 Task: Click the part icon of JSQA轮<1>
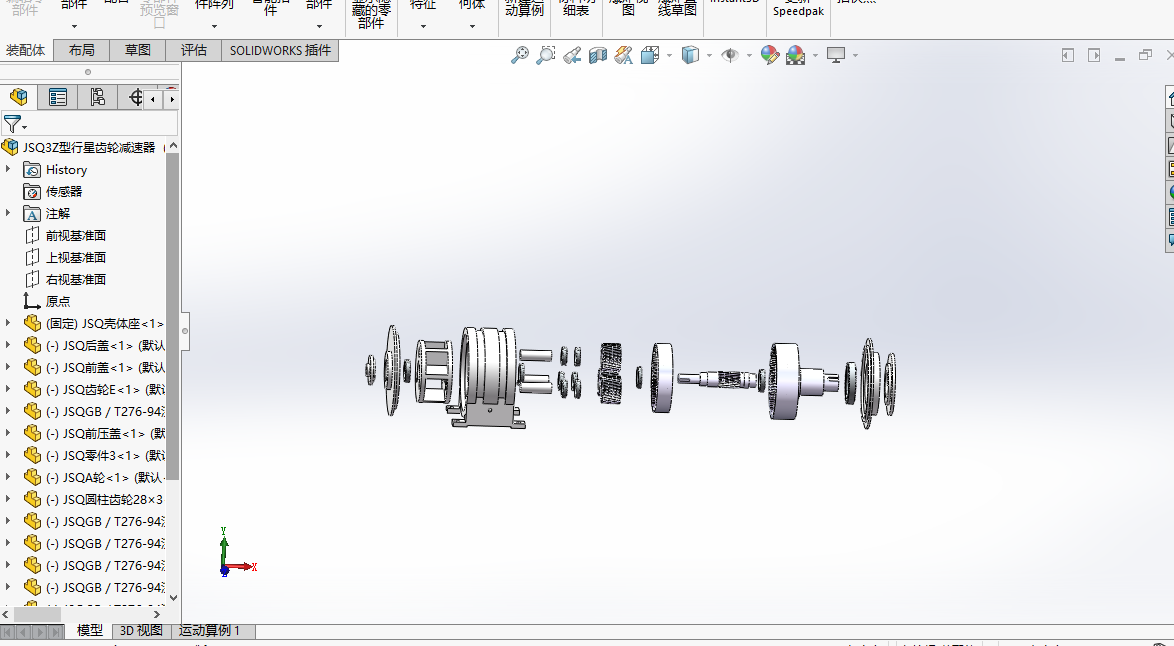[32, 477]
